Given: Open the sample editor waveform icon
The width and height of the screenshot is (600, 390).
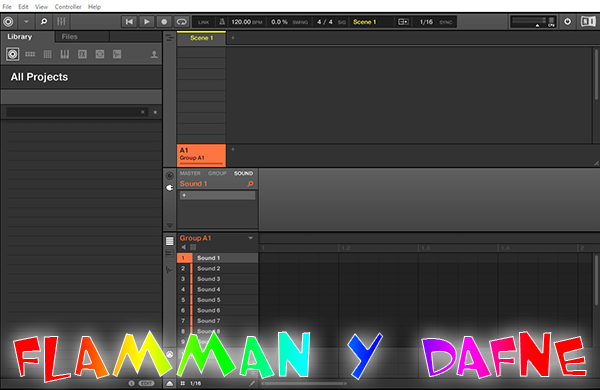Looking at the screenshot, I should point(170,269).
